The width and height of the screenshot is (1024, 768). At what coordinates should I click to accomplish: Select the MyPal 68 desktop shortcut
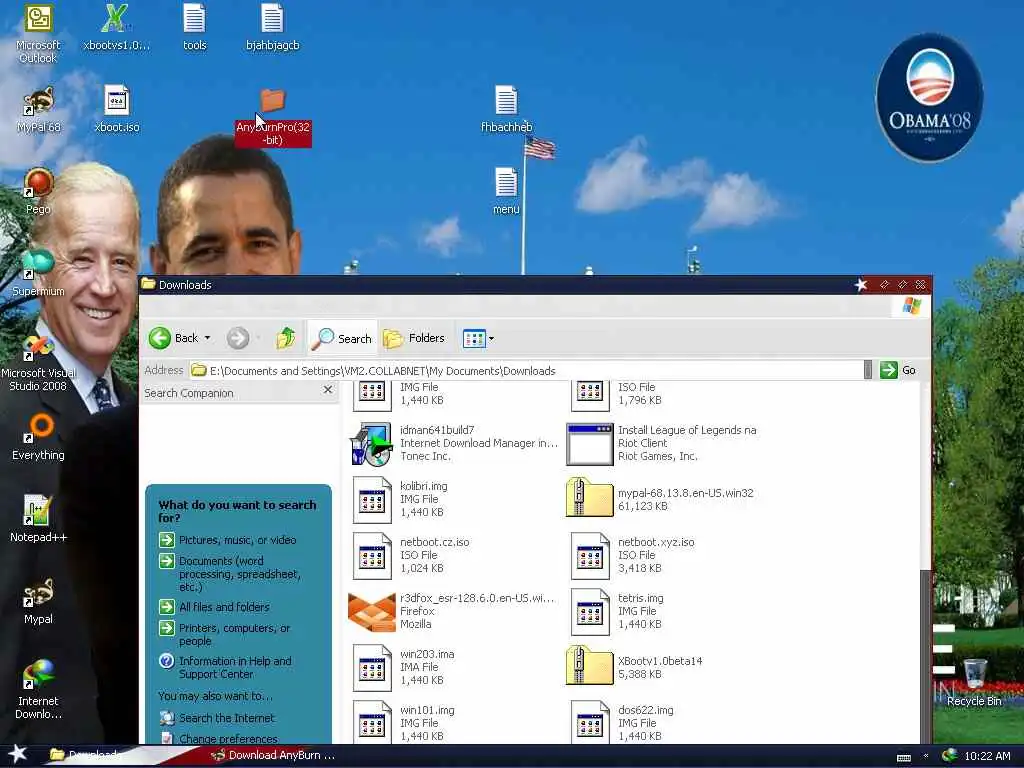38,110
